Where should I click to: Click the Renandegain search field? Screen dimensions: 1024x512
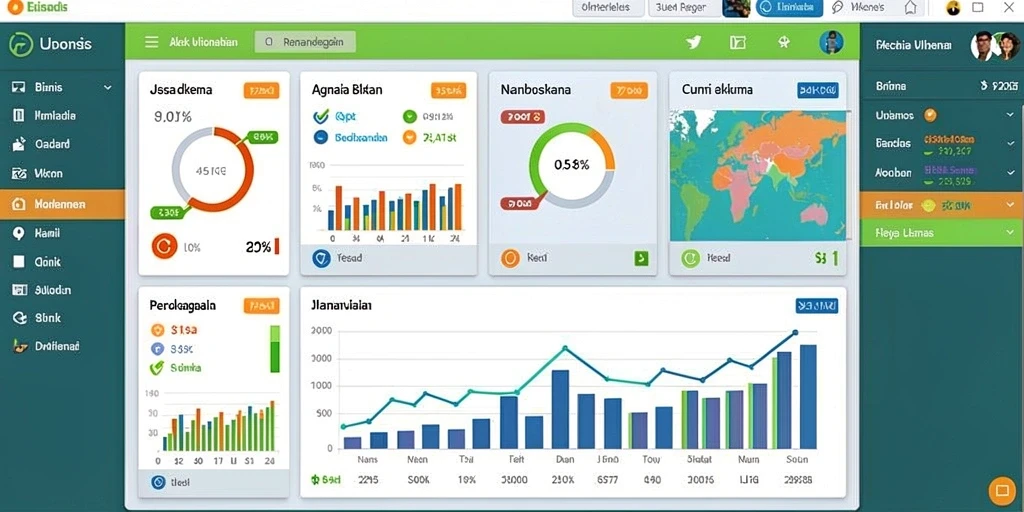[x=306, y=42]
